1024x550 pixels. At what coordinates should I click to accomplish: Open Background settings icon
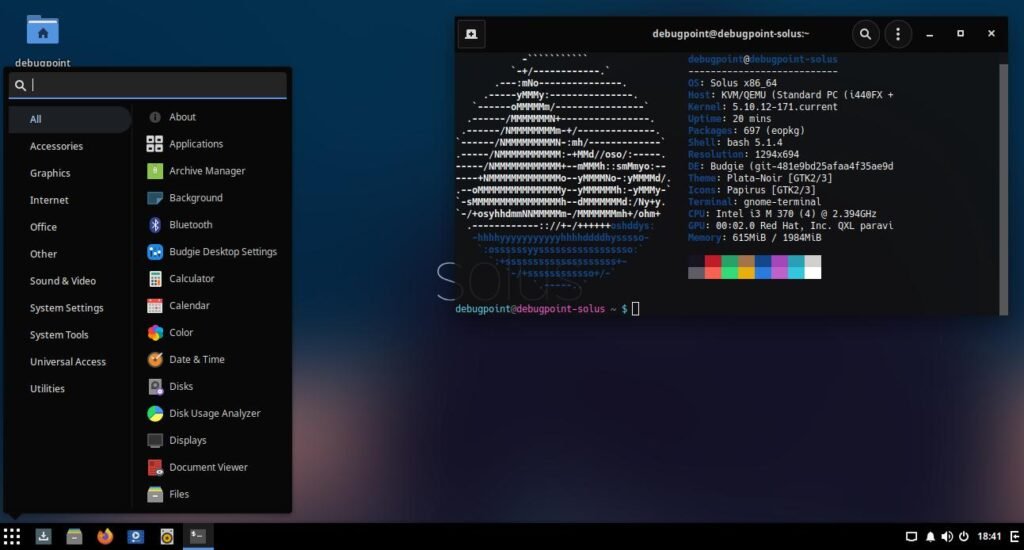pos(155,198)
